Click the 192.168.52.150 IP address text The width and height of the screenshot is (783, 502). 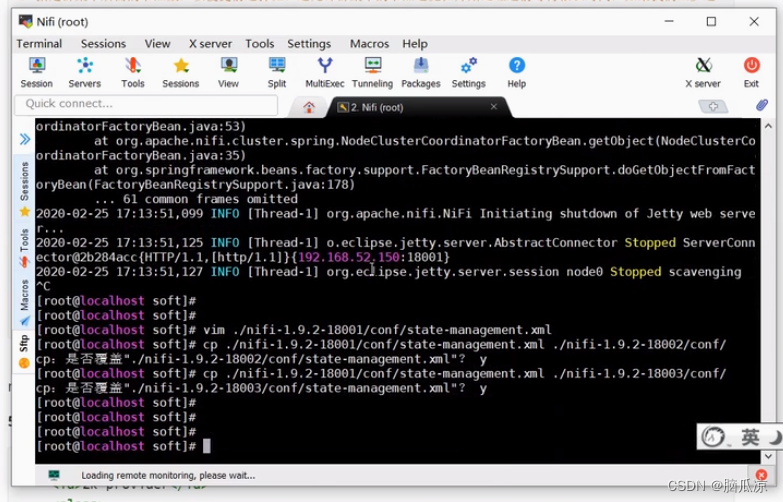tap(349, 257)
